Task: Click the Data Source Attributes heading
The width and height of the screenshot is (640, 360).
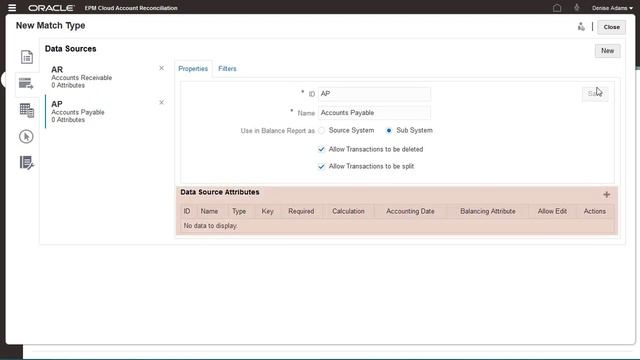Action: coord(220,192)
